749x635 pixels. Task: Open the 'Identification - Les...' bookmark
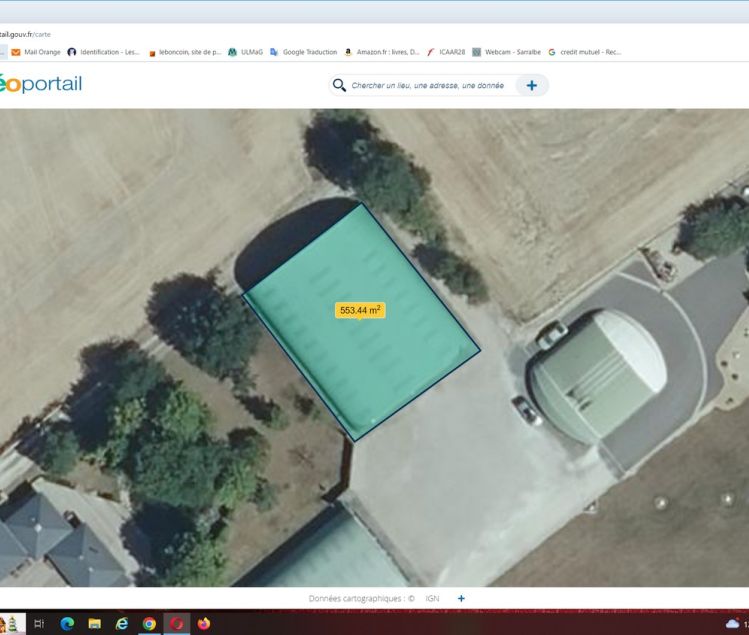(x=103, y=52)
